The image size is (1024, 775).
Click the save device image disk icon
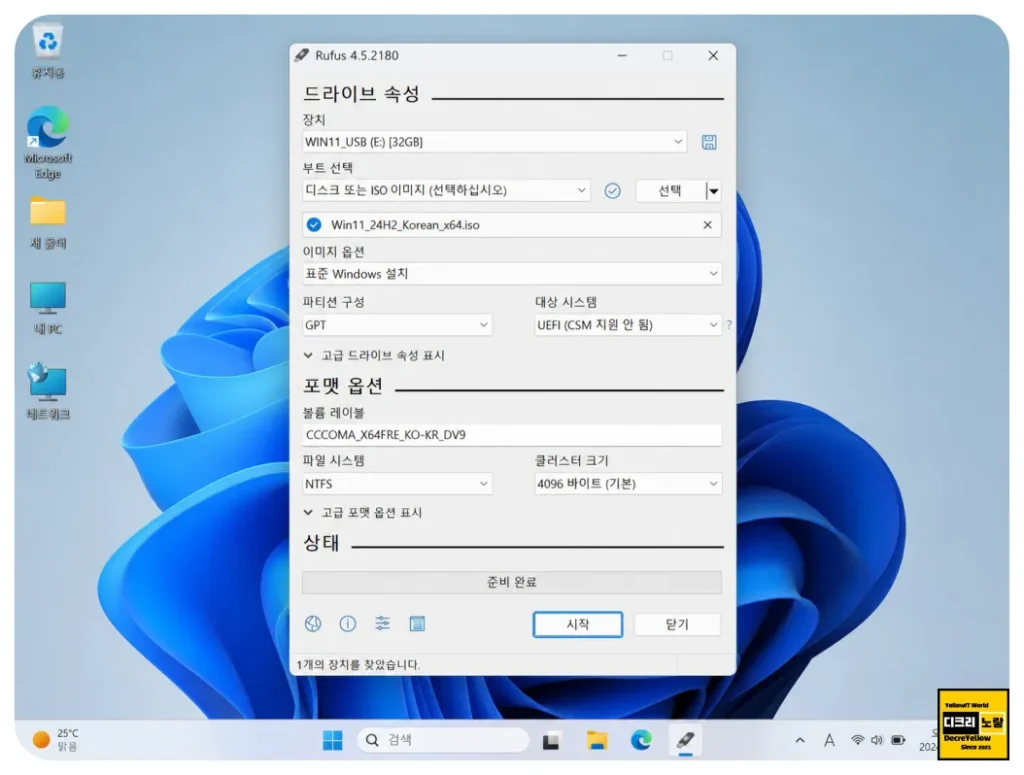point(709,142)
